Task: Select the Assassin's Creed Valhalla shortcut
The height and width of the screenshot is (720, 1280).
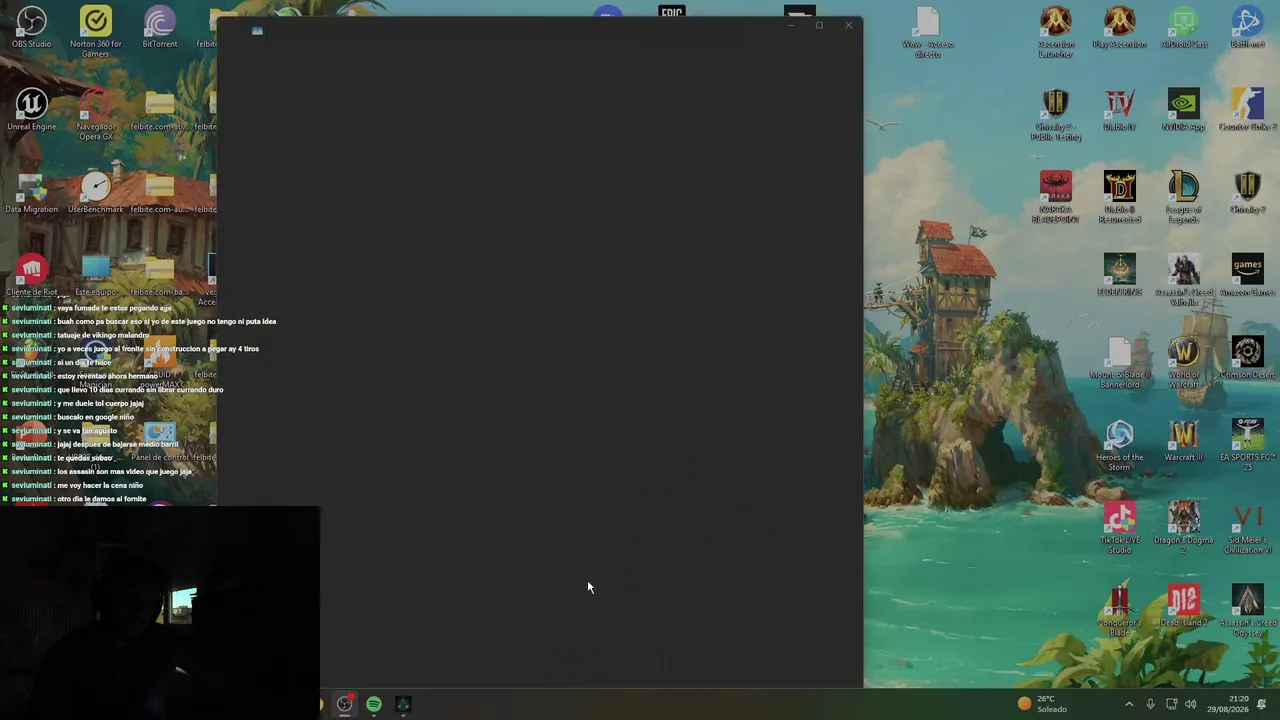Action: [1184, 280]
